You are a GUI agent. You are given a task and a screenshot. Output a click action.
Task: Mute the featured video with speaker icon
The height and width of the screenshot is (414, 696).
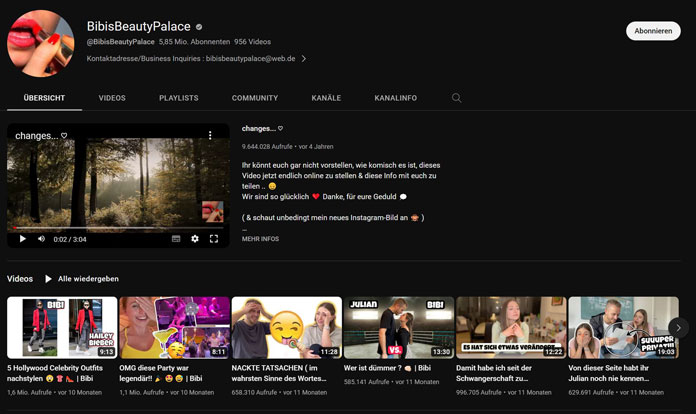[x=41, y=239]
